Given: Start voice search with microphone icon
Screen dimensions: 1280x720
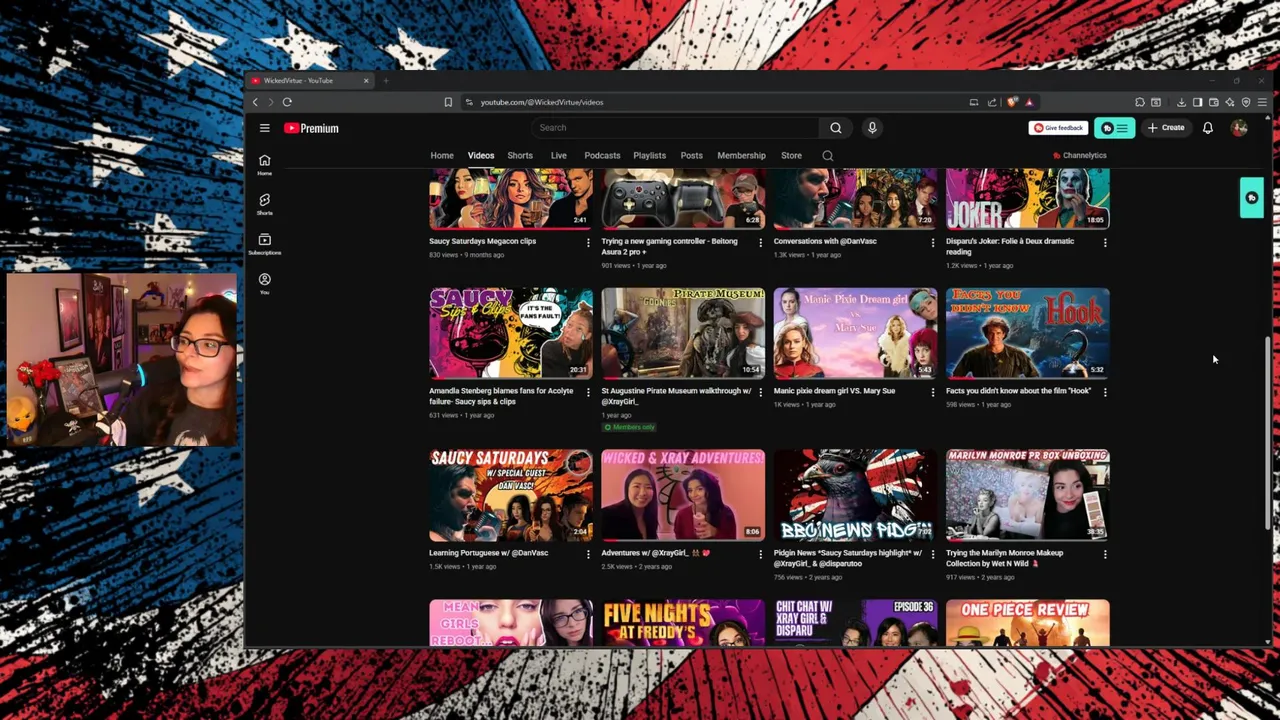Looking at the screenshot, I should [872, 128].
